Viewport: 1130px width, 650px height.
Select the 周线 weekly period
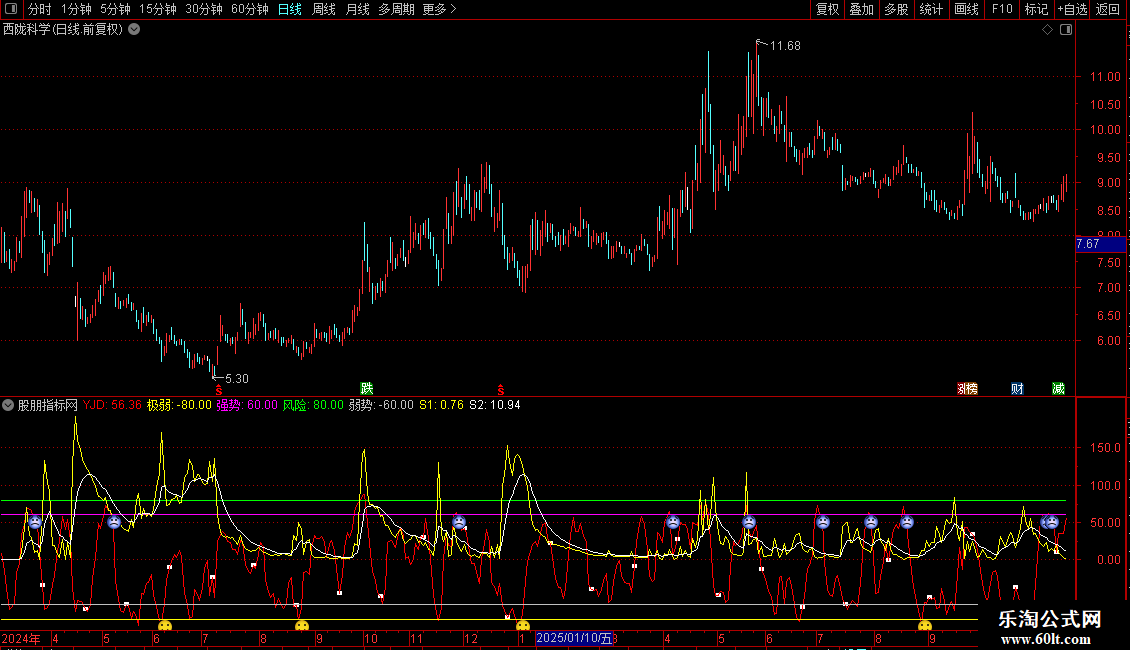(x=324, y=9)
